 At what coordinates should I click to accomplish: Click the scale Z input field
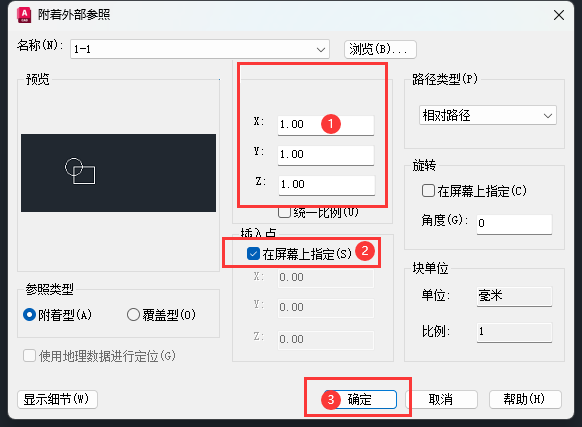326,185
